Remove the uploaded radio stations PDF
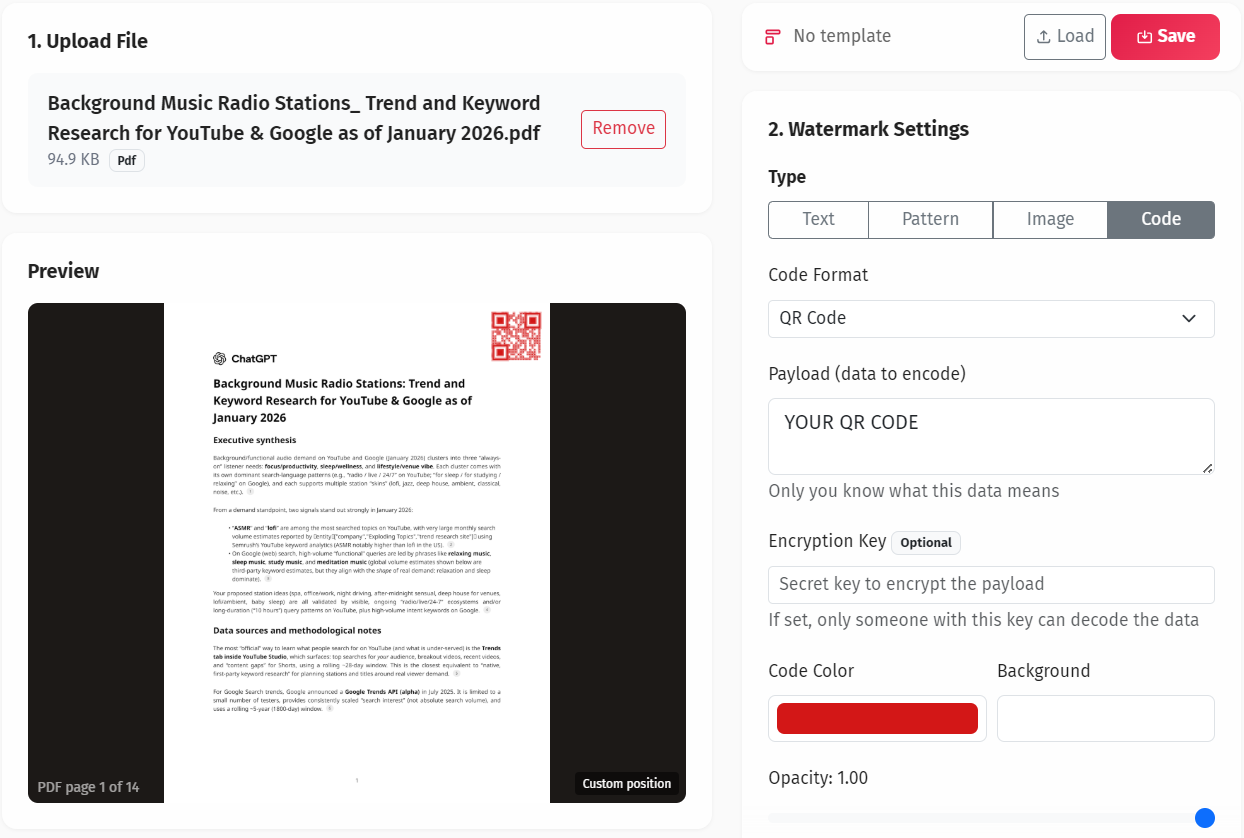 point(623,129)
